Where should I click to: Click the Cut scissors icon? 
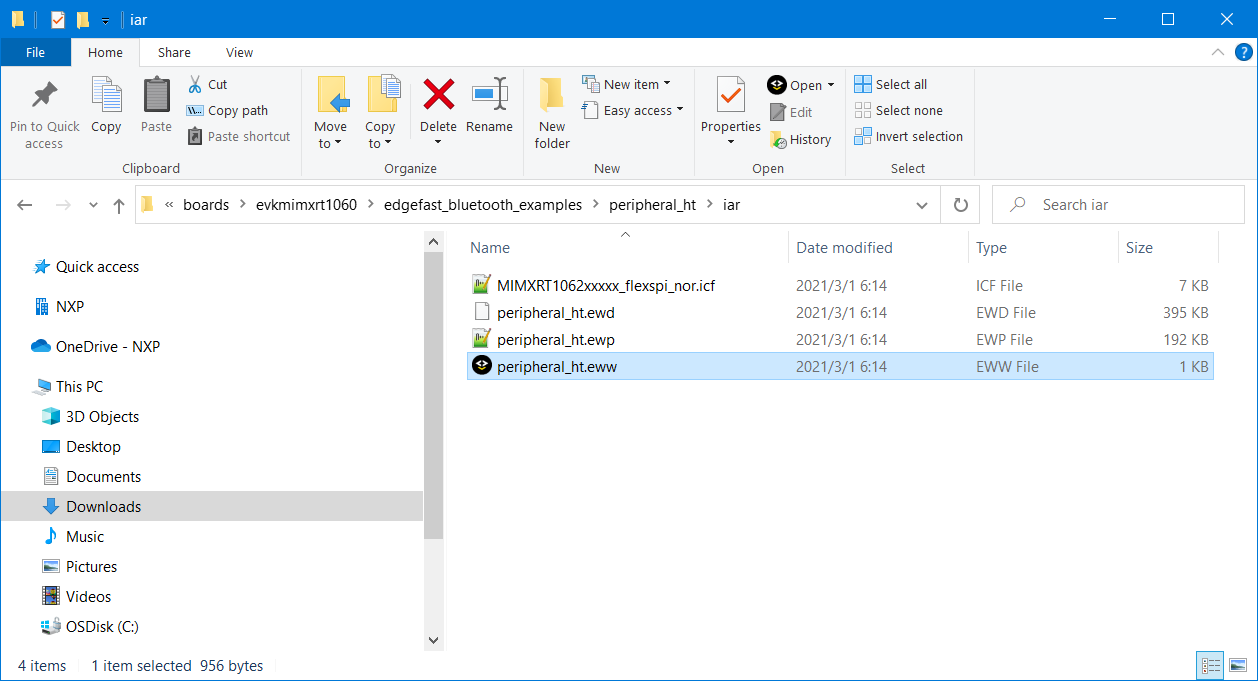tap(196, 85)
